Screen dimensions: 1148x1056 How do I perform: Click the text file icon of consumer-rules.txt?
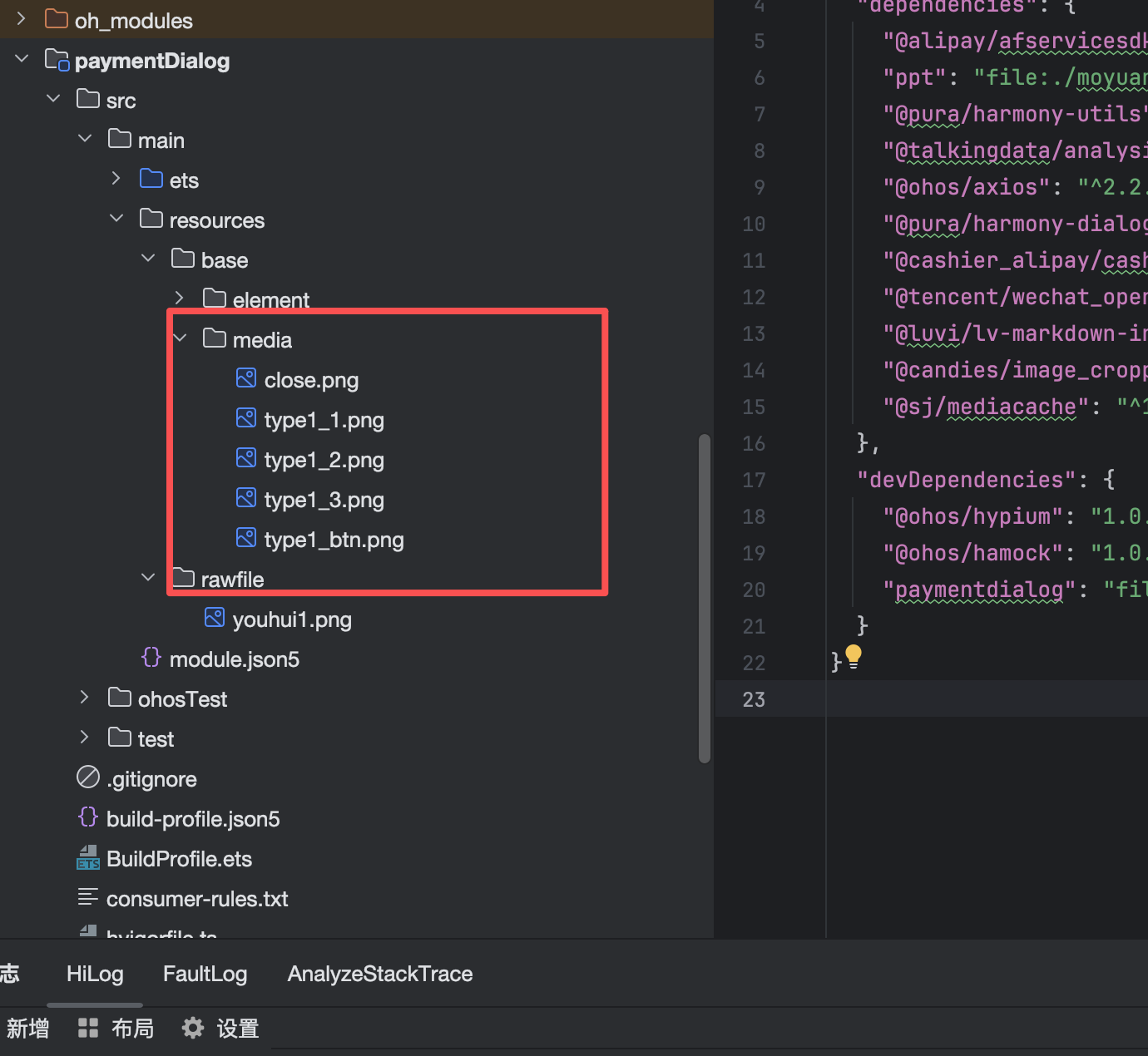(88, 897)
